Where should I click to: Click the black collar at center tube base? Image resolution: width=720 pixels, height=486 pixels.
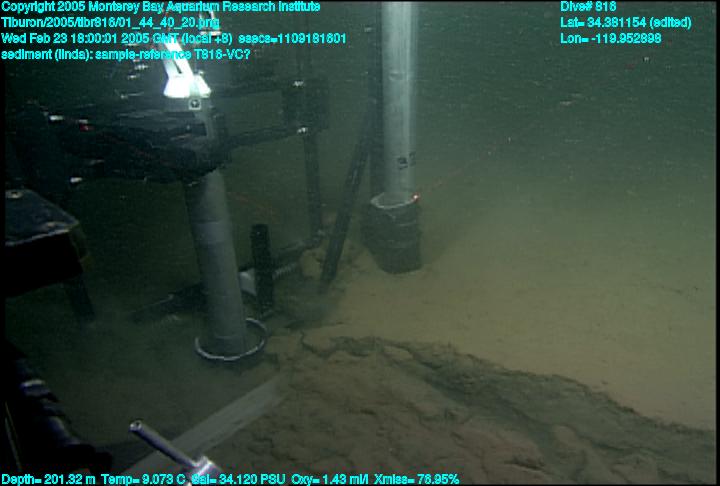coord(394,235)
